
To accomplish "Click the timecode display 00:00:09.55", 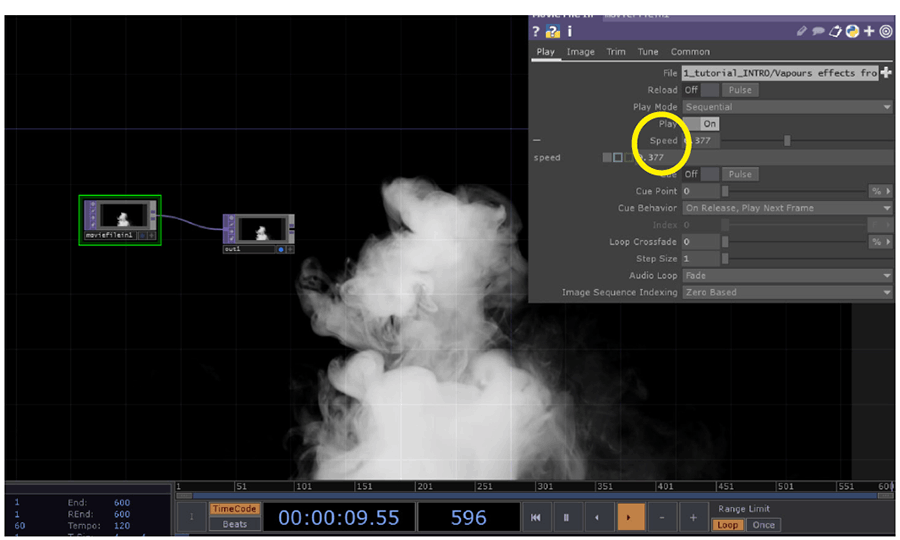I will click(339, 518).
